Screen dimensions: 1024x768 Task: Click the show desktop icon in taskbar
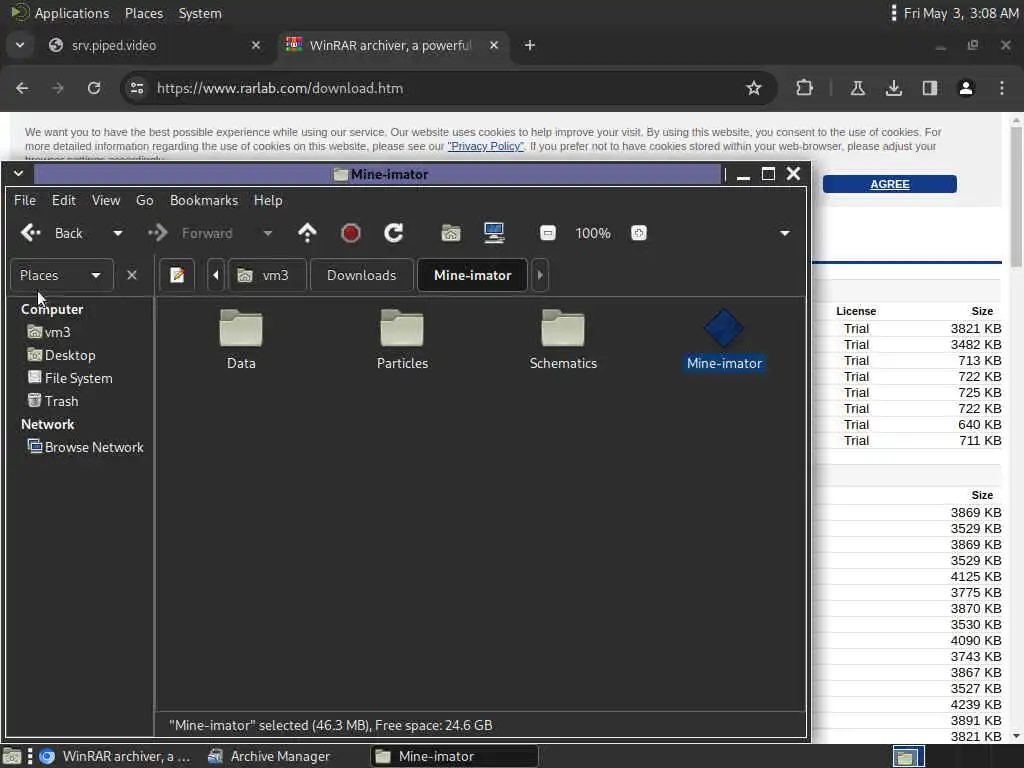(11, 756)
